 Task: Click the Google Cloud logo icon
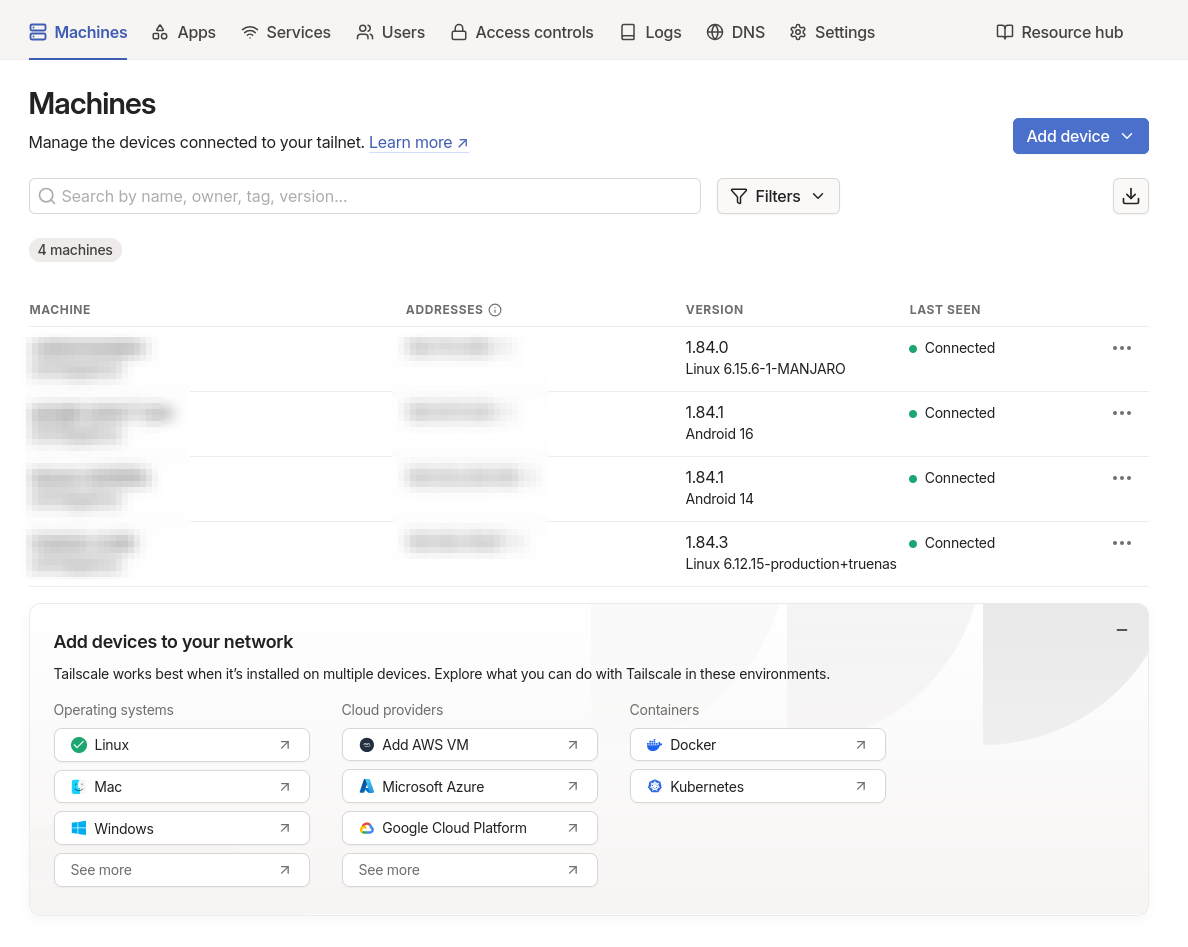(x=367, y=829)
